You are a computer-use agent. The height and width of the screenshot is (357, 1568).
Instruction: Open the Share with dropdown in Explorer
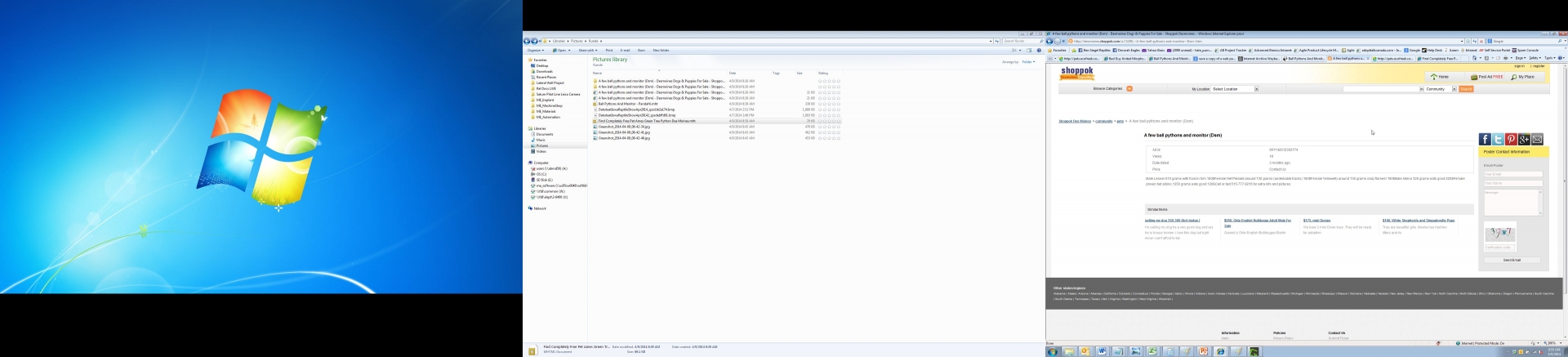tap(588, 50)
